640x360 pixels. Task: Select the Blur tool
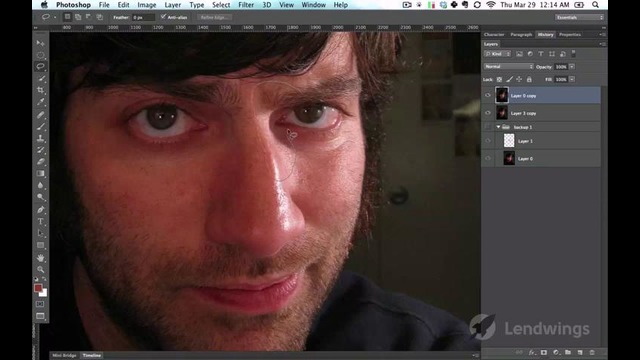(40, 186)
